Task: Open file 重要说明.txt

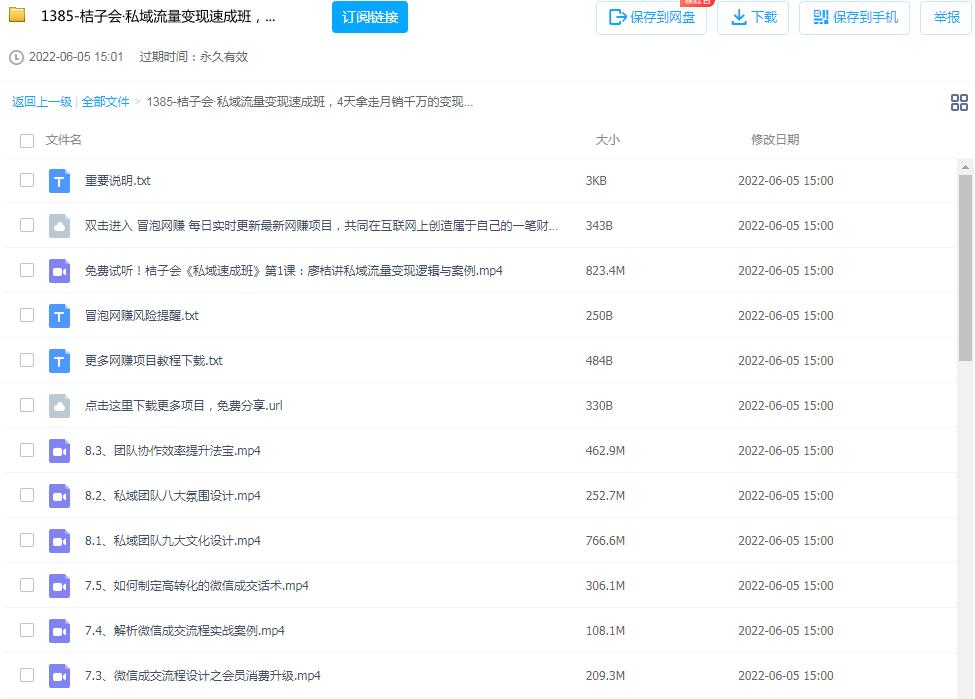Action: tap(118, 181)
